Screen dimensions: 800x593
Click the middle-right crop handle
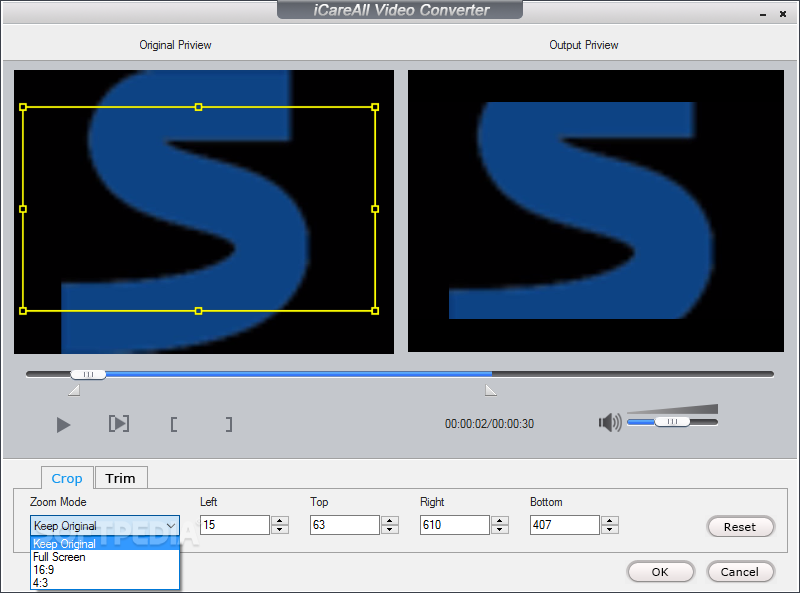click(x=375, y=209)
